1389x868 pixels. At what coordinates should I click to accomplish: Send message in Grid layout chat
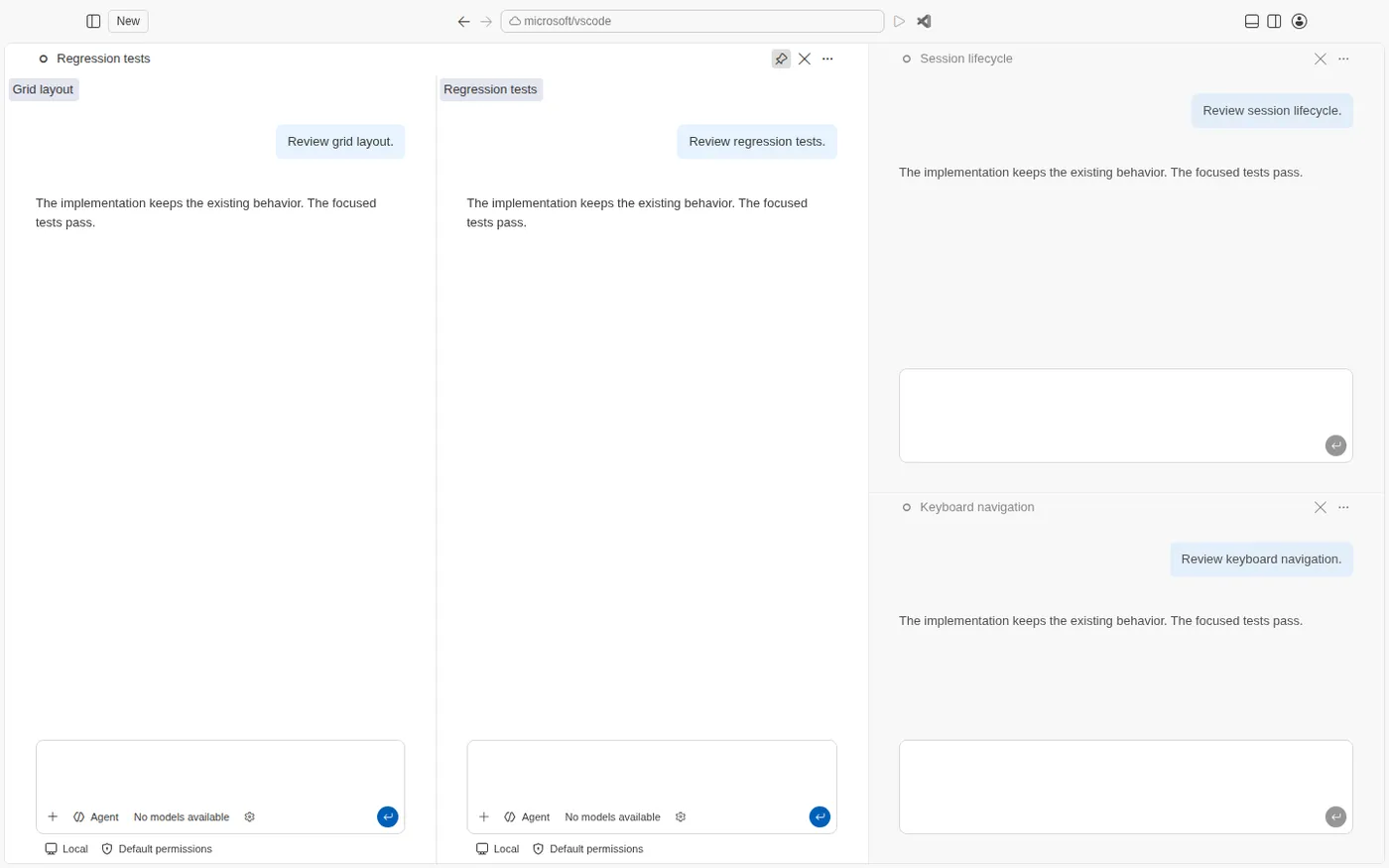pos(388,817)
